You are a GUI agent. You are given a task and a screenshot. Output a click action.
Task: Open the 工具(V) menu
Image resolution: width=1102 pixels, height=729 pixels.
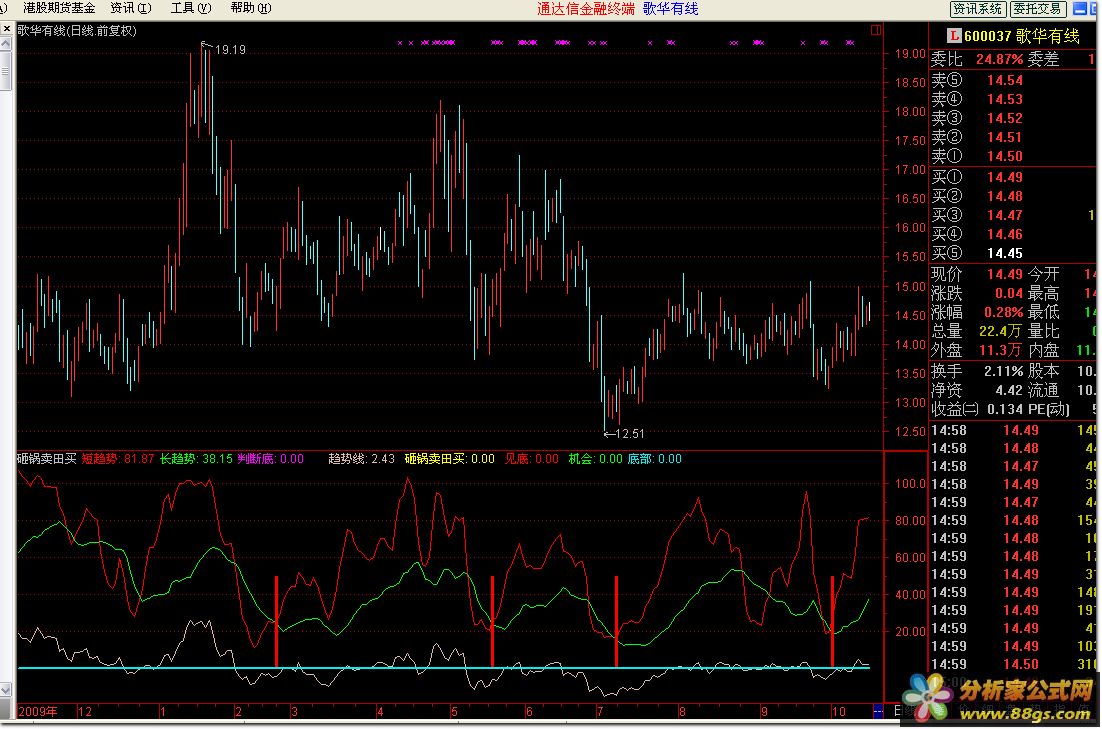coord(190,8)
